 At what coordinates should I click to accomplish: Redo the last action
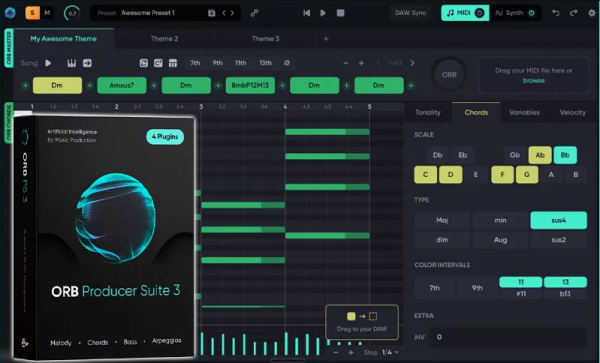click(x=573, y=13)
